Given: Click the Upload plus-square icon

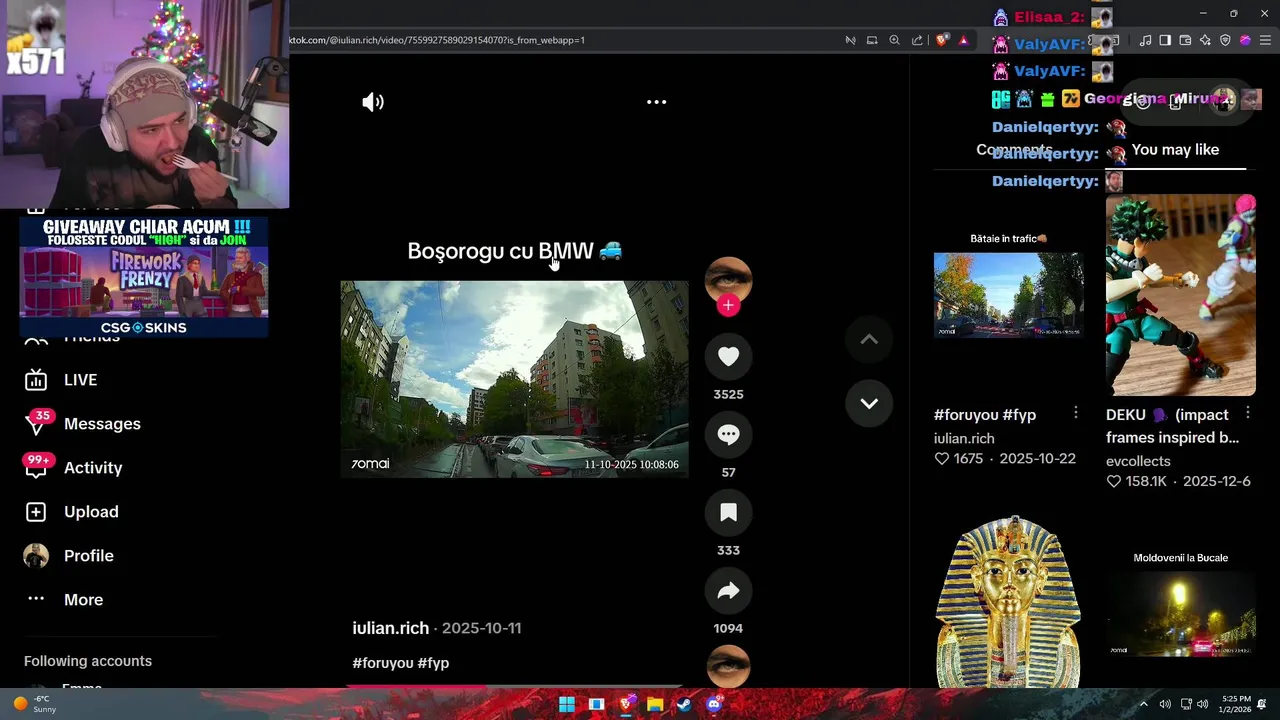Looking at the screenshot, I should point(36,512).
